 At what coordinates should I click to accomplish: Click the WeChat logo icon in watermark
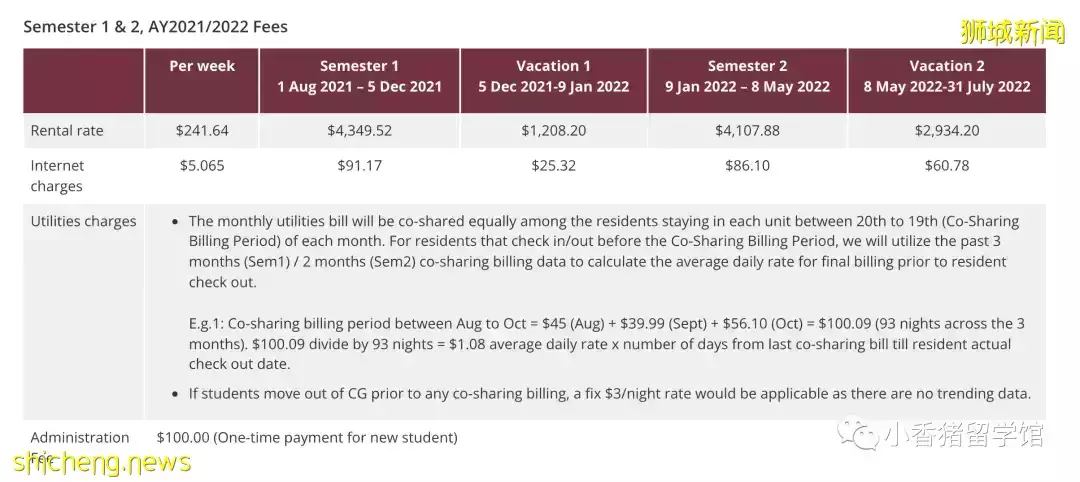click(x=860, y=435)
